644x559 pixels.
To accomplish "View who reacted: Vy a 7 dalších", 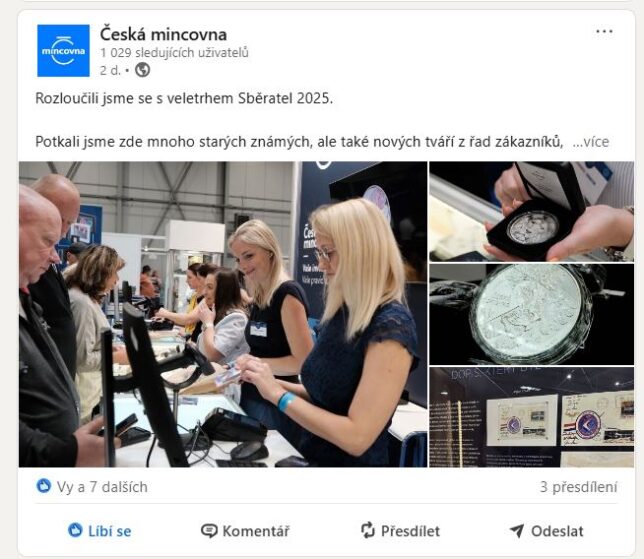I will coord(102,487).
